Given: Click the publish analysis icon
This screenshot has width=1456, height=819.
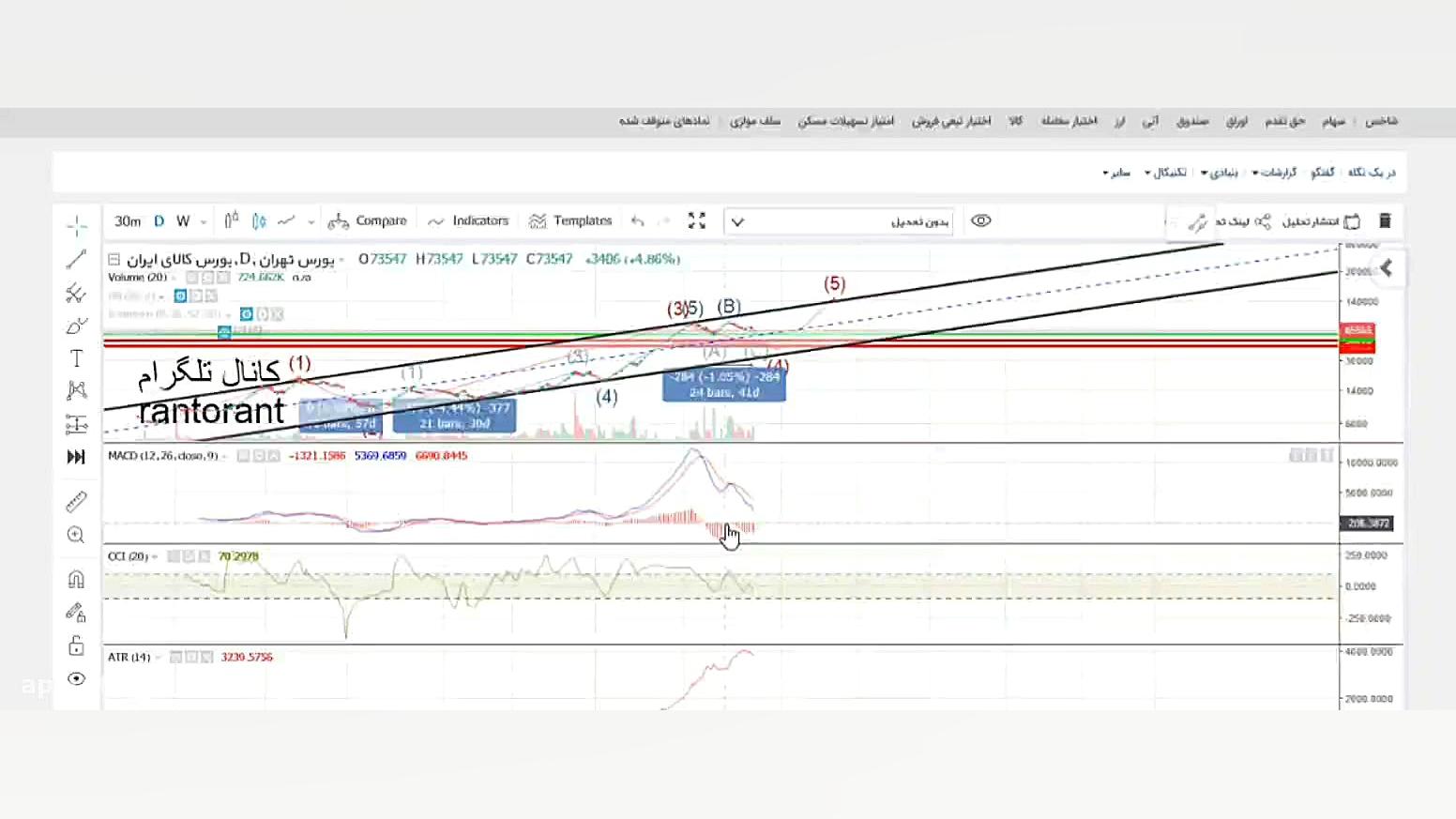Looking at the screenshot, I should click(1352, 221).
